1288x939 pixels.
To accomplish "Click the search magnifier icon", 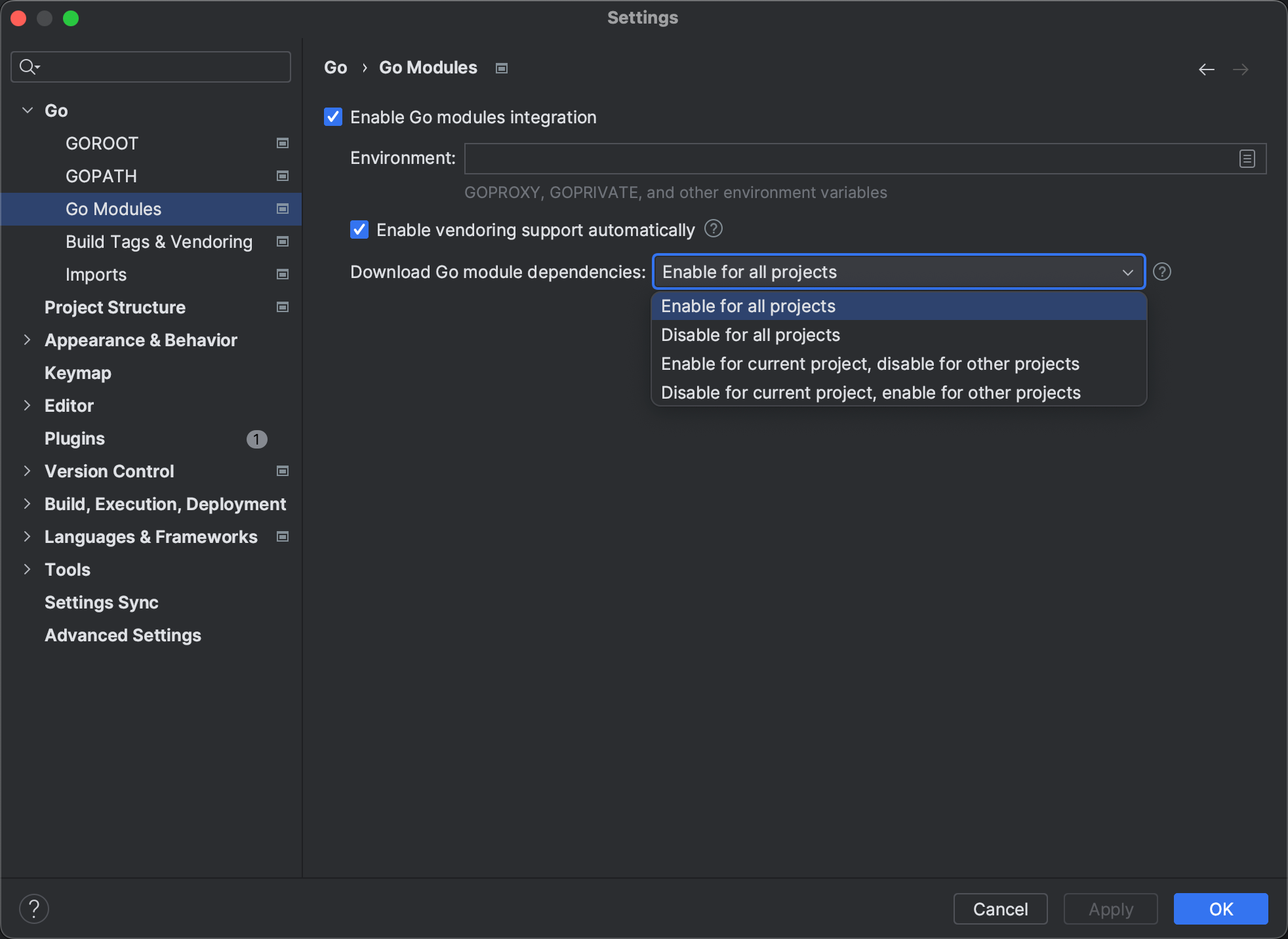I will (x=28, y=67).
